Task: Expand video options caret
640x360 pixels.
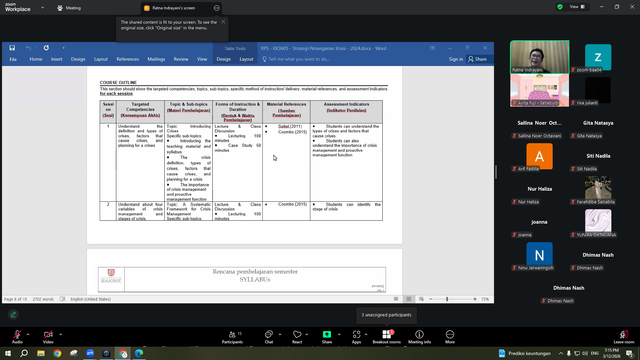Action: 60,334
